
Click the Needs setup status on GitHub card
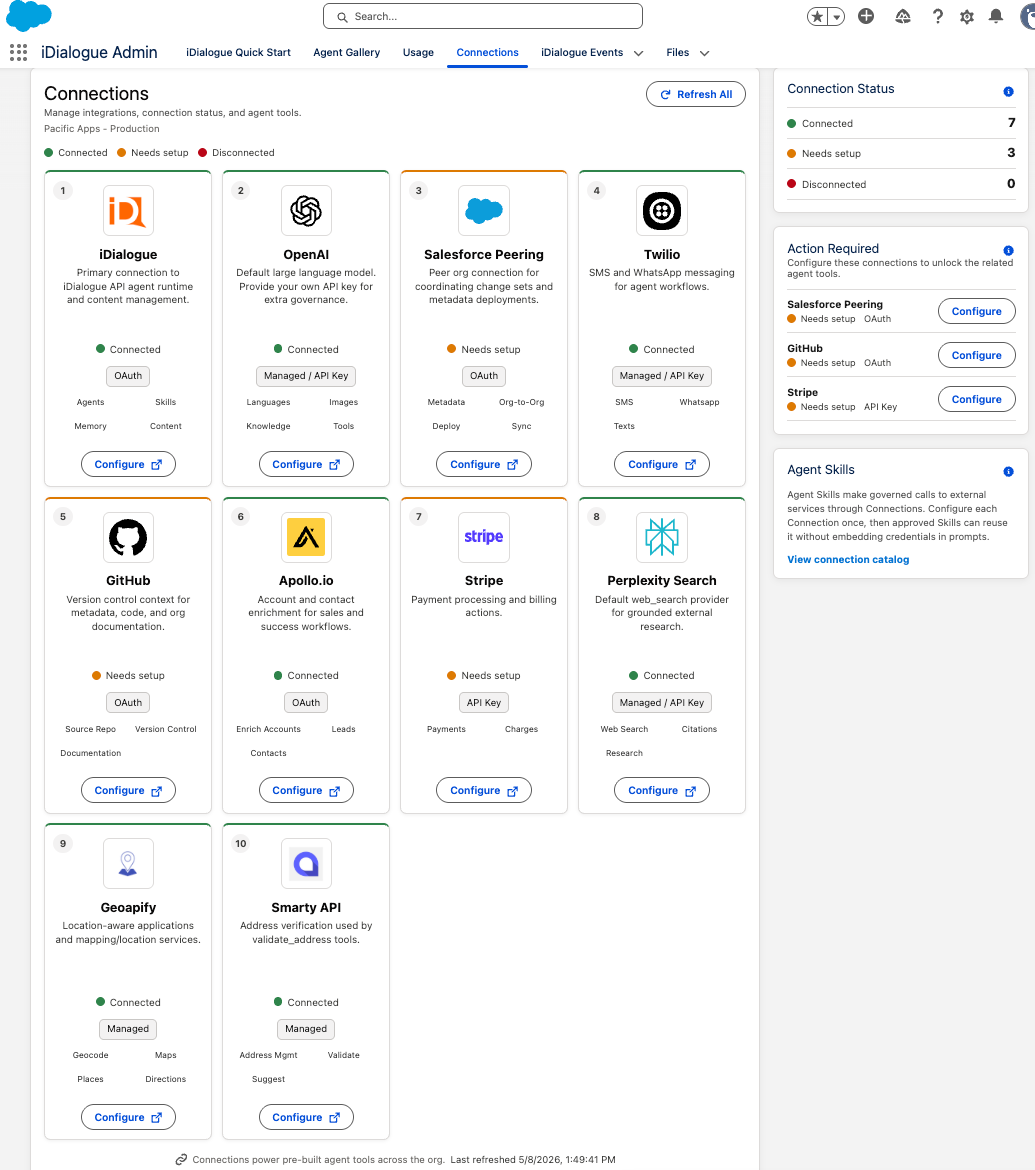pyautogui.click(x=128, y=675)
